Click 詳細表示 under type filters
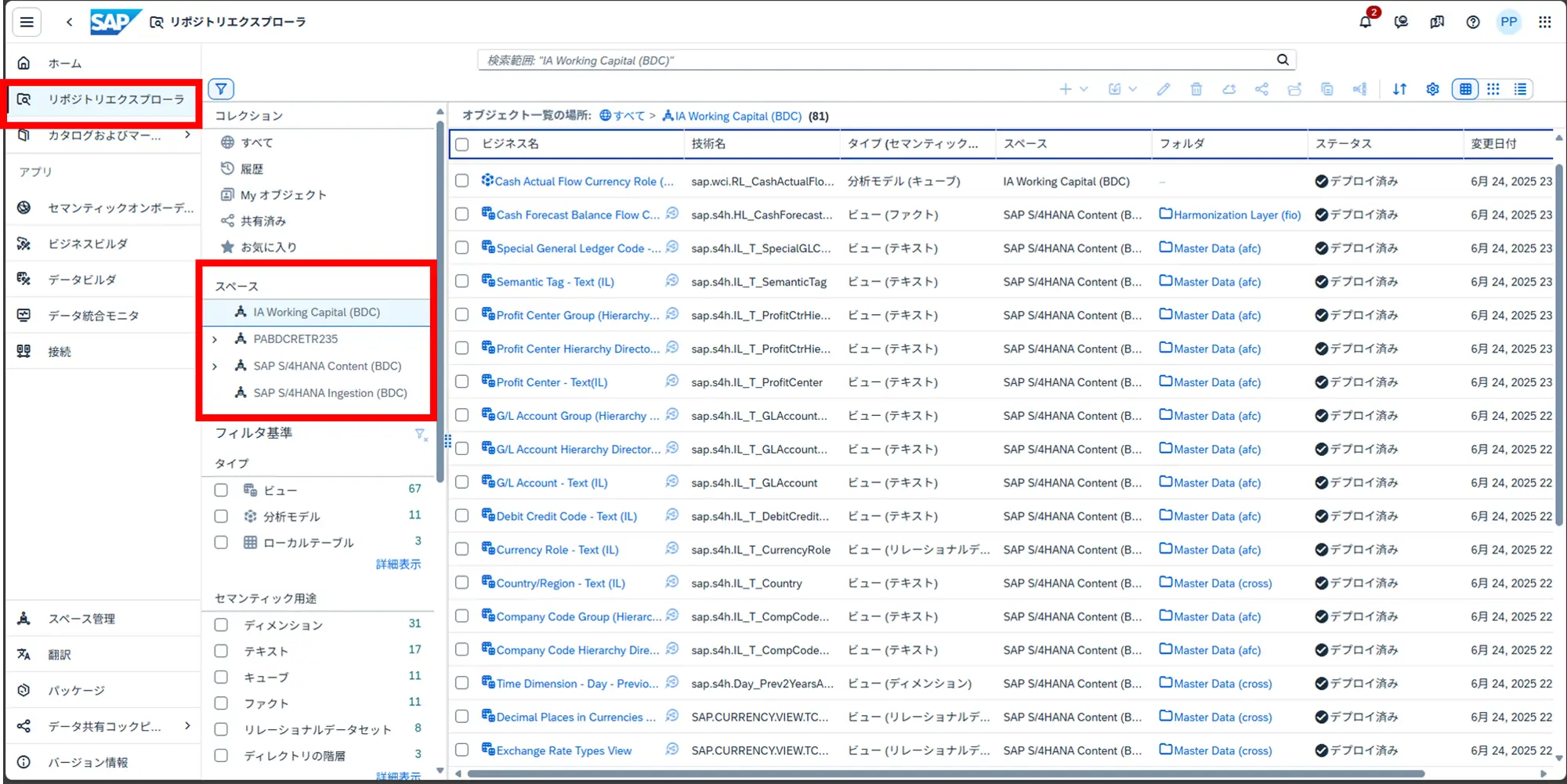Image resolution: width=1567 pixels, height=784 pixels. click(x=398, y=564)
